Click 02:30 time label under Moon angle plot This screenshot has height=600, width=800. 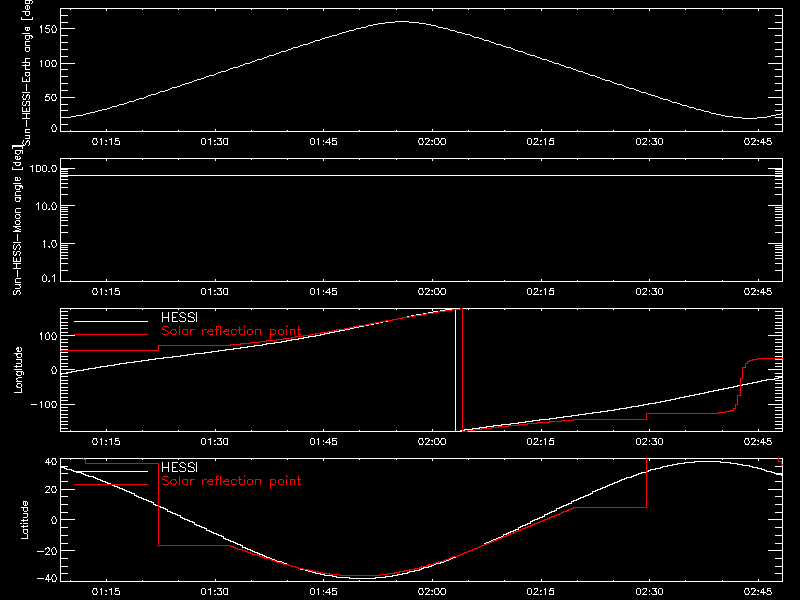[649, 292]
